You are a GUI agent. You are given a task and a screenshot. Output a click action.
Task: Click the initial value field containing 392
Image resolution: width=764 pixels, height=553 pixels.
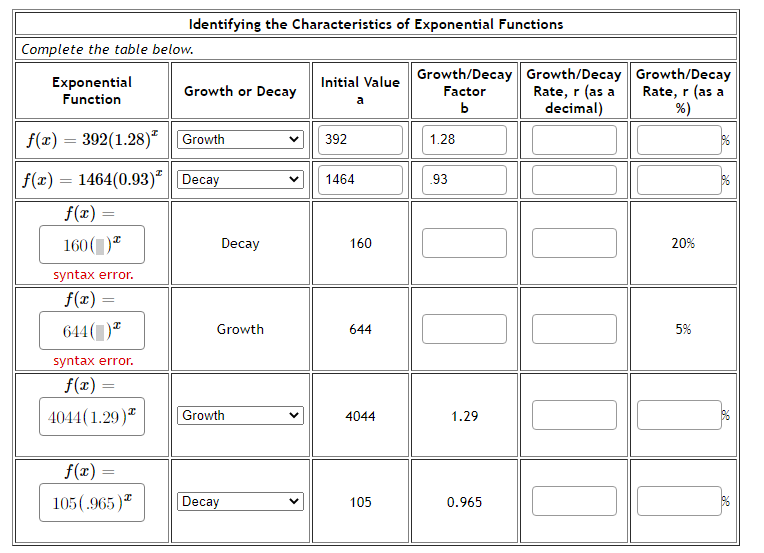pos(361,140)
